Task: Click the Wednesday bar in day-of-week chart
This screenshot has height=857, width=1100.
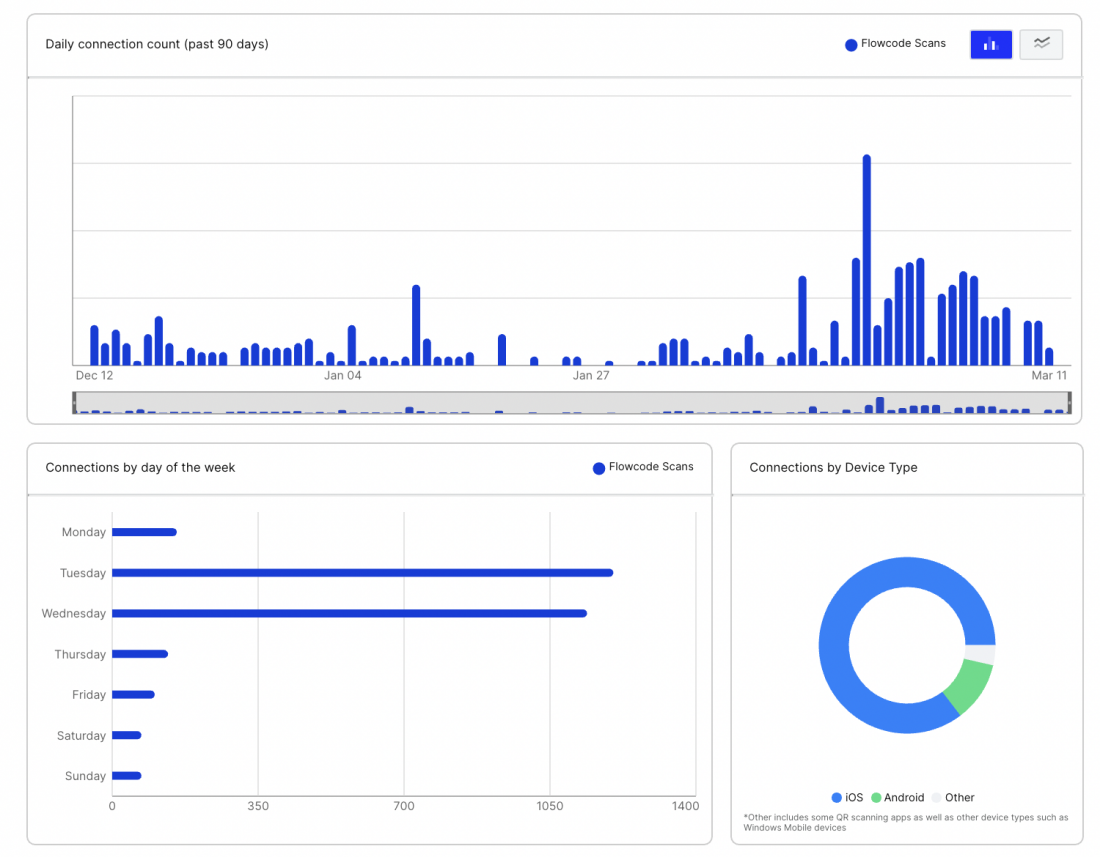Action: click(350, 613)
